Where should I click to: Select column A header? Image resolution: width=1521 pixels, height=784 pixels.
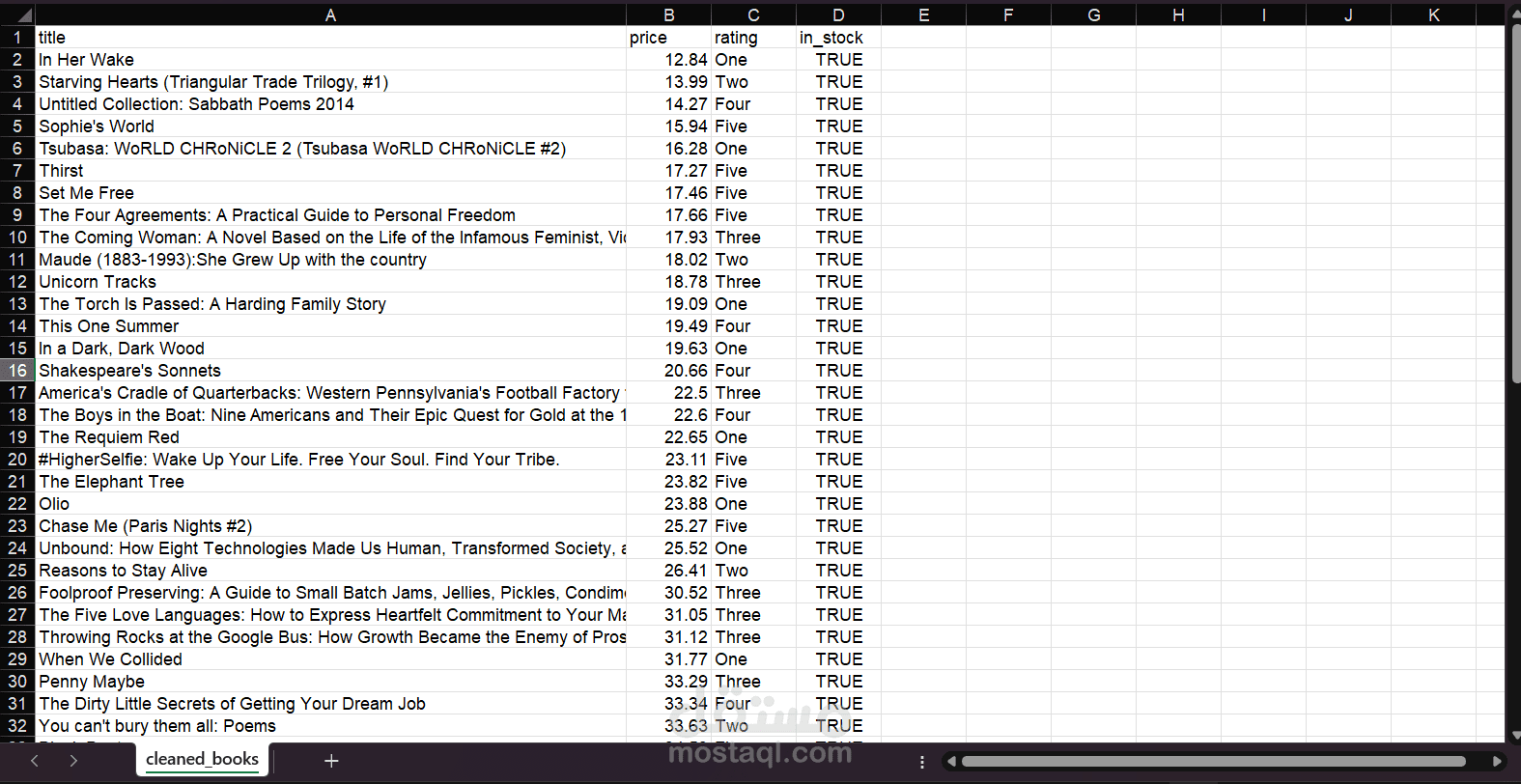point(330,14)
